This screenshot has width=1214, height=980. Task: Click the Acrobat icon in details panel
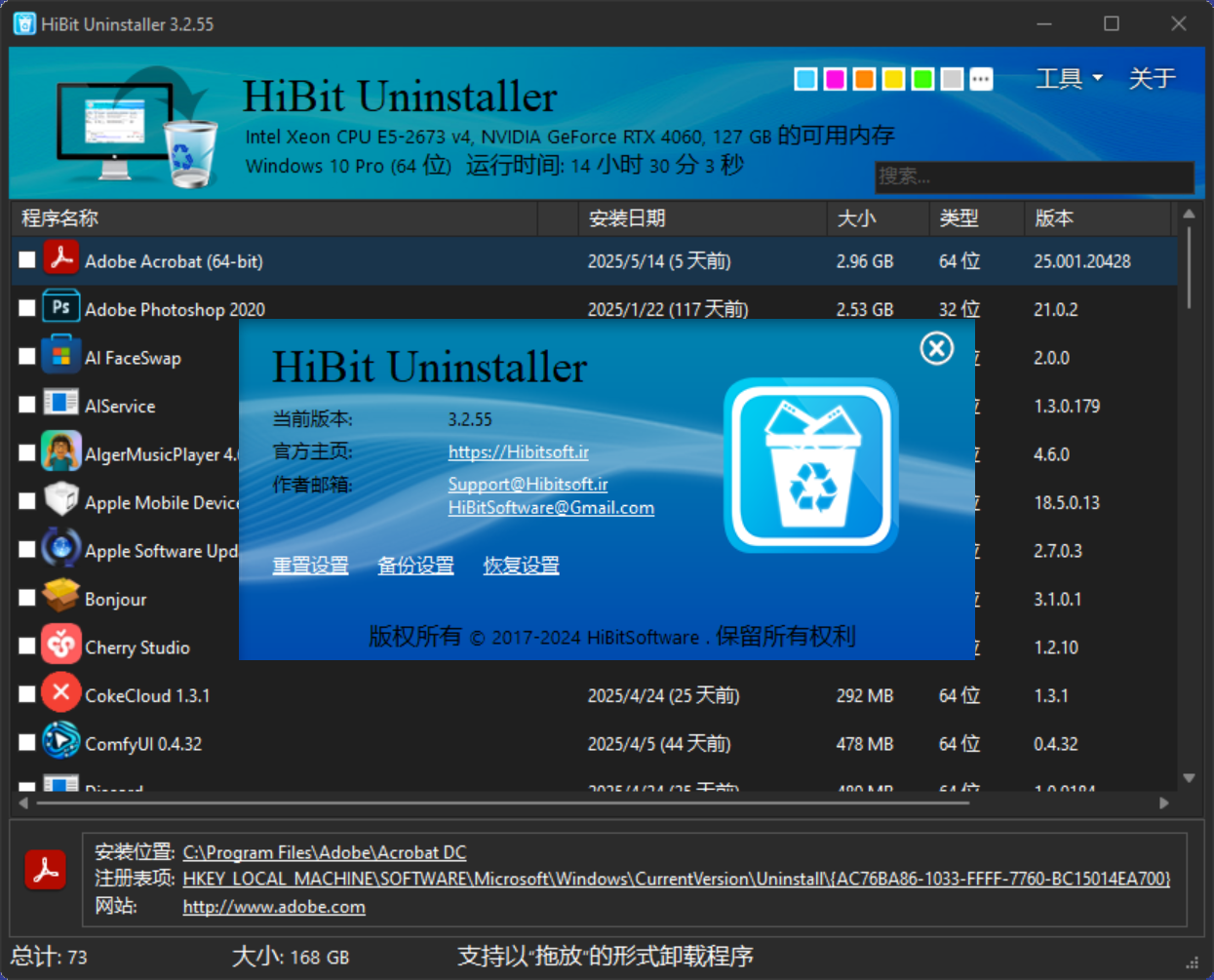46,870
